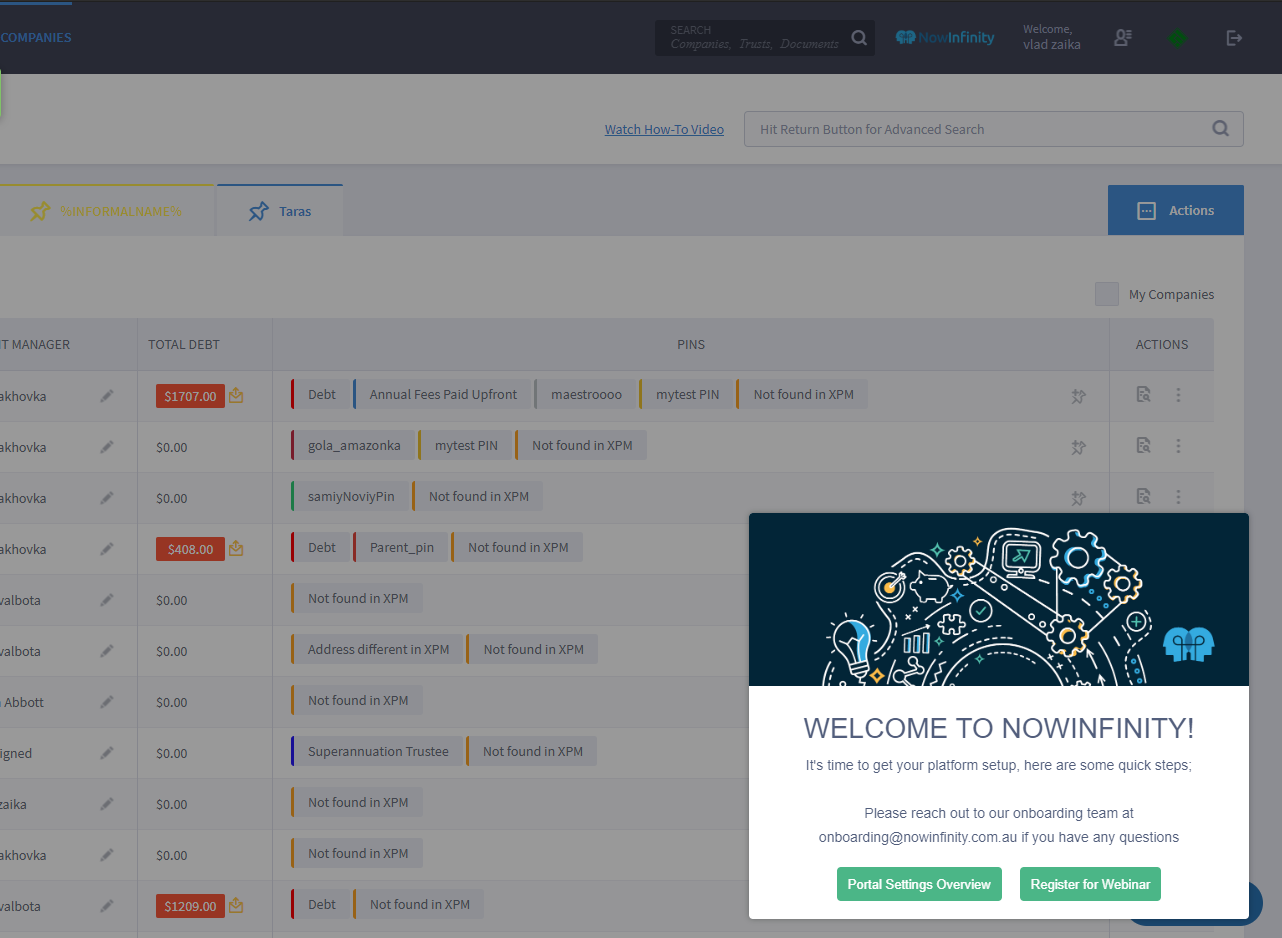The height and width of the screenshot is (938, 1282).
Task: Click the maestroooo pin tag
Action: coord(586,394)
